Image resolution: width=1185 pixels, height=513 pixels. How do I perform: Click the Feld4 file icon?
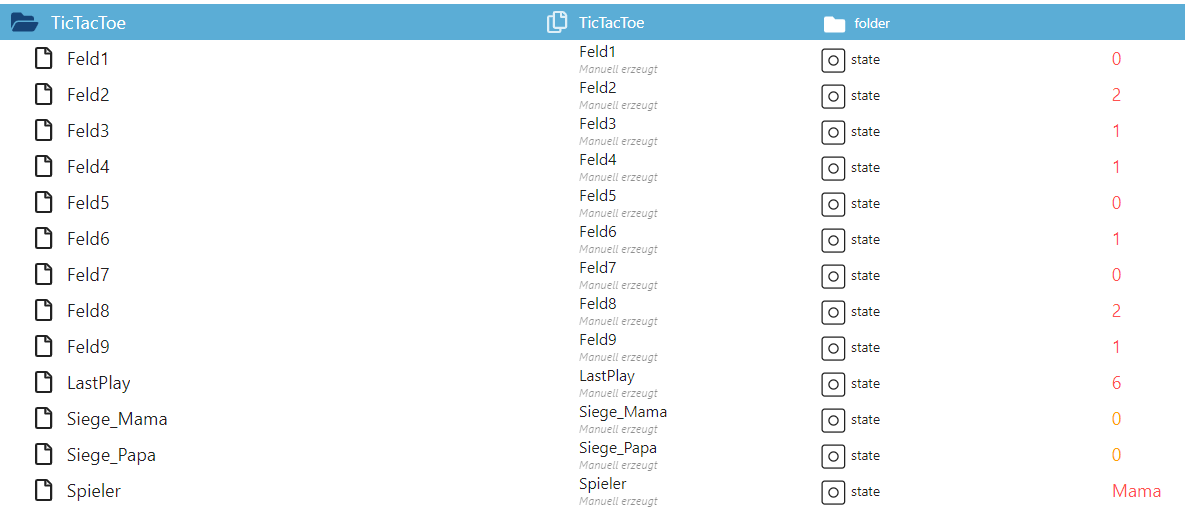[44, 167]
